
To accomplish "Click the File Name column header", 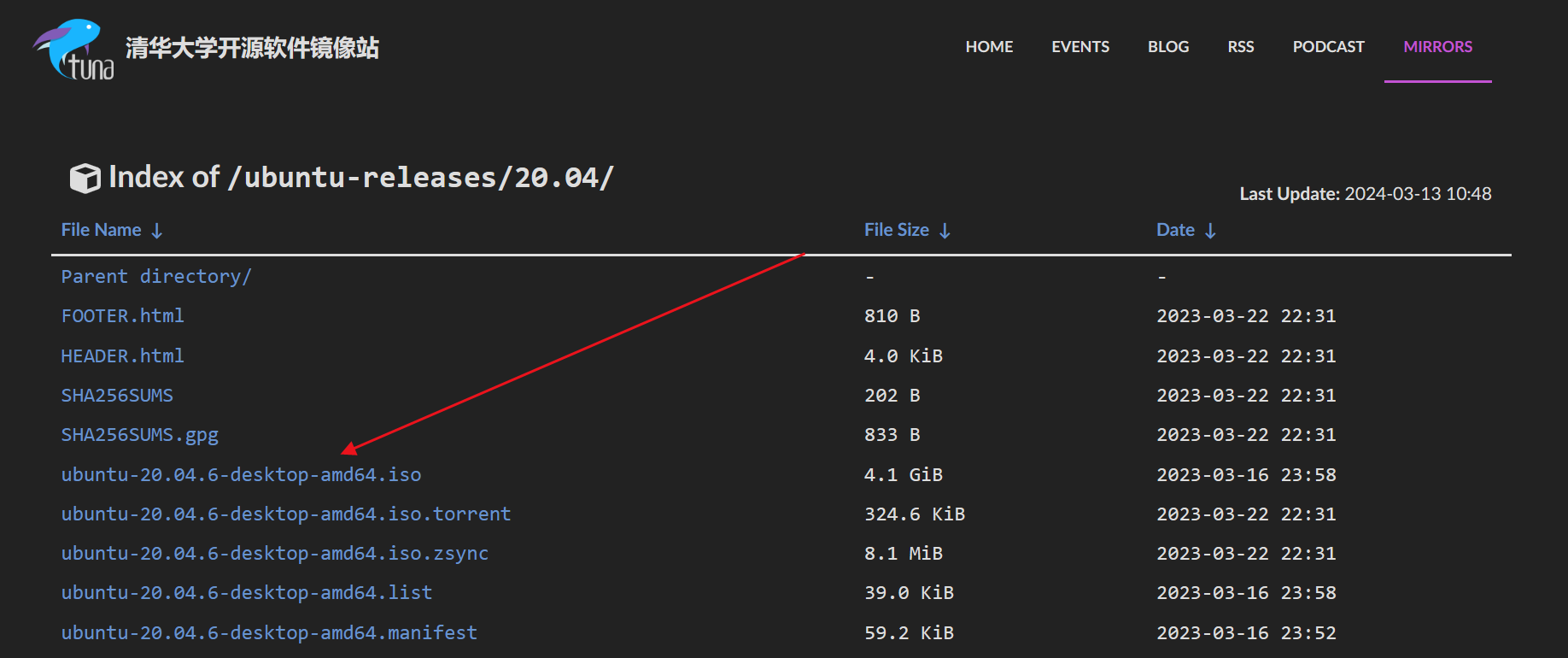I will click(x=101, y=230).
